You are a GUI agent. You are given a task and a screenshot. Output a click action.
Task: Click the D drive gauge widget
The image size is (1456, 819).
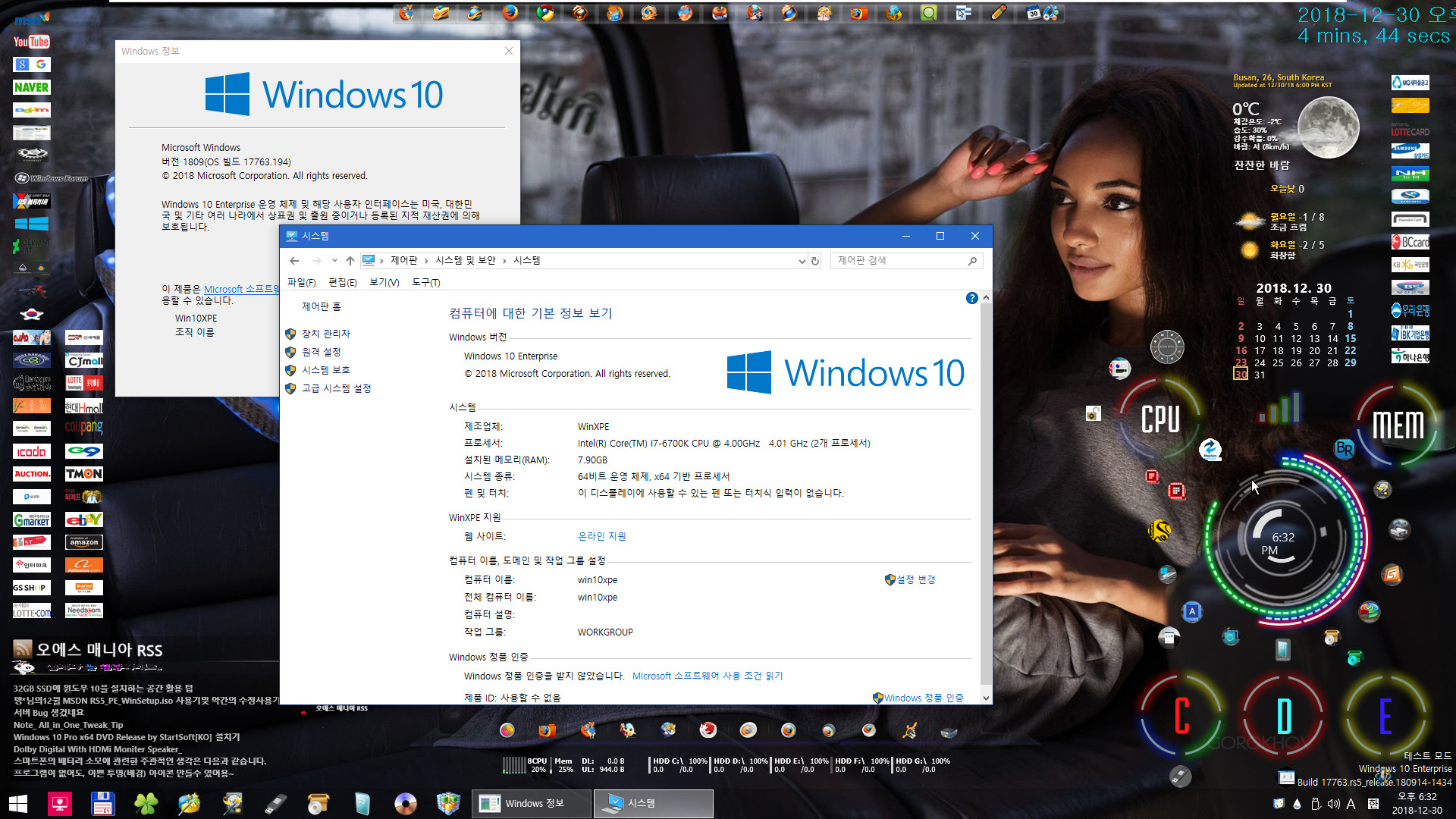pos(1284,716)
